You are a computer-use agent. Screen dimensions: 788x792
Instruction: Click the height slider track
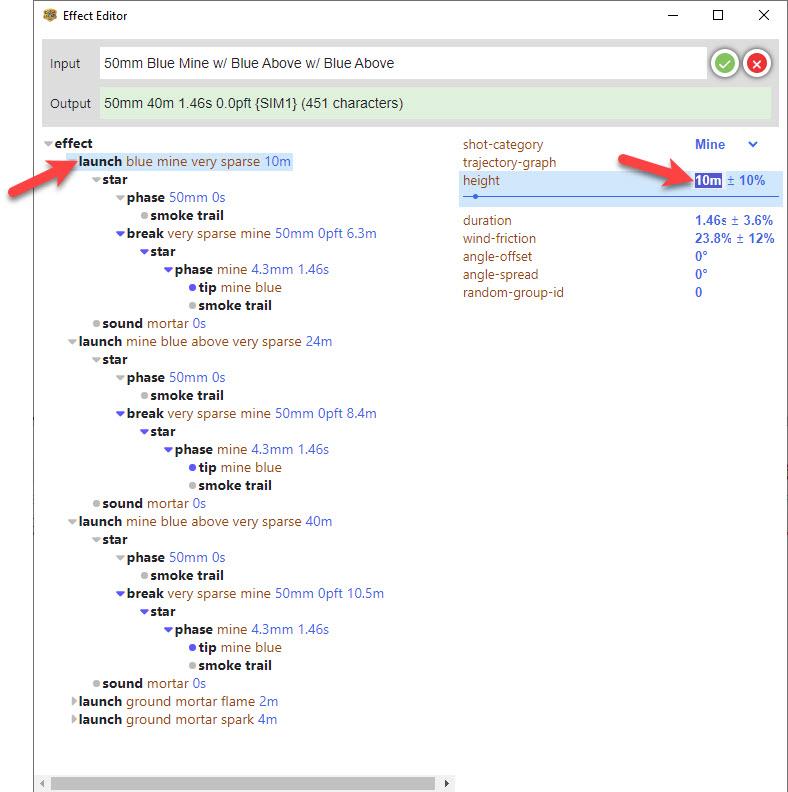[620, 196]
